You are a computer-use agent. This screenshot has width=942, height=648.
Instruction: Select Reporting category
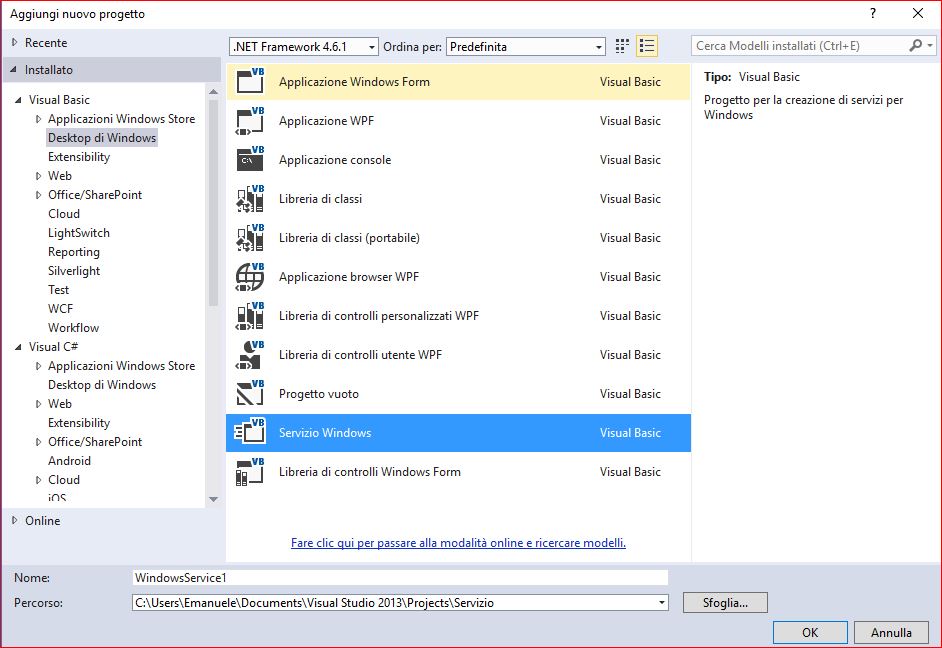coord(74,252)
